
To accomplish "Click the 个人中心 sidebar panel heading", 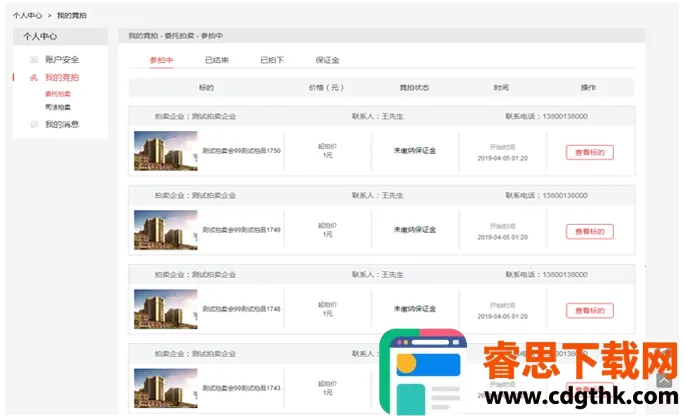I will click(x=40, y=37).
